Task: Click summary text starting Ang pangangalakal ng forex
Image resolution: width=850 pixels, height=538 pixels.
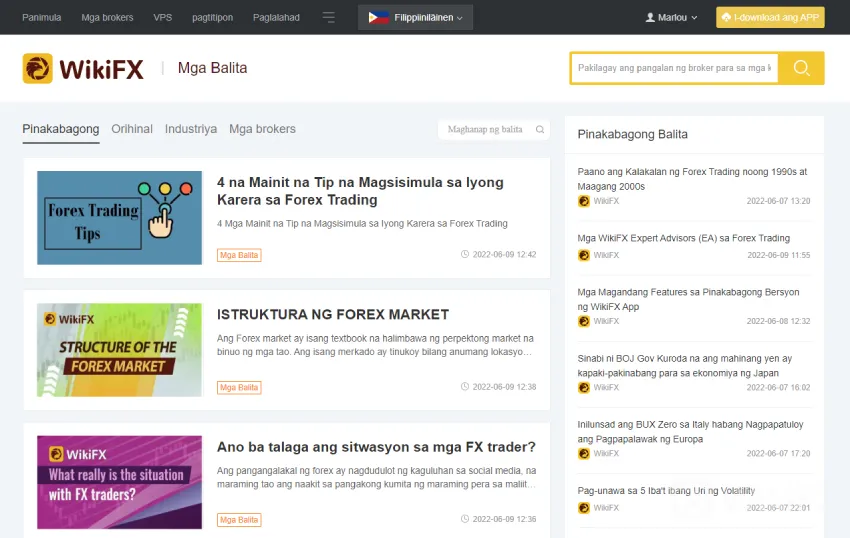Action: 376,477
